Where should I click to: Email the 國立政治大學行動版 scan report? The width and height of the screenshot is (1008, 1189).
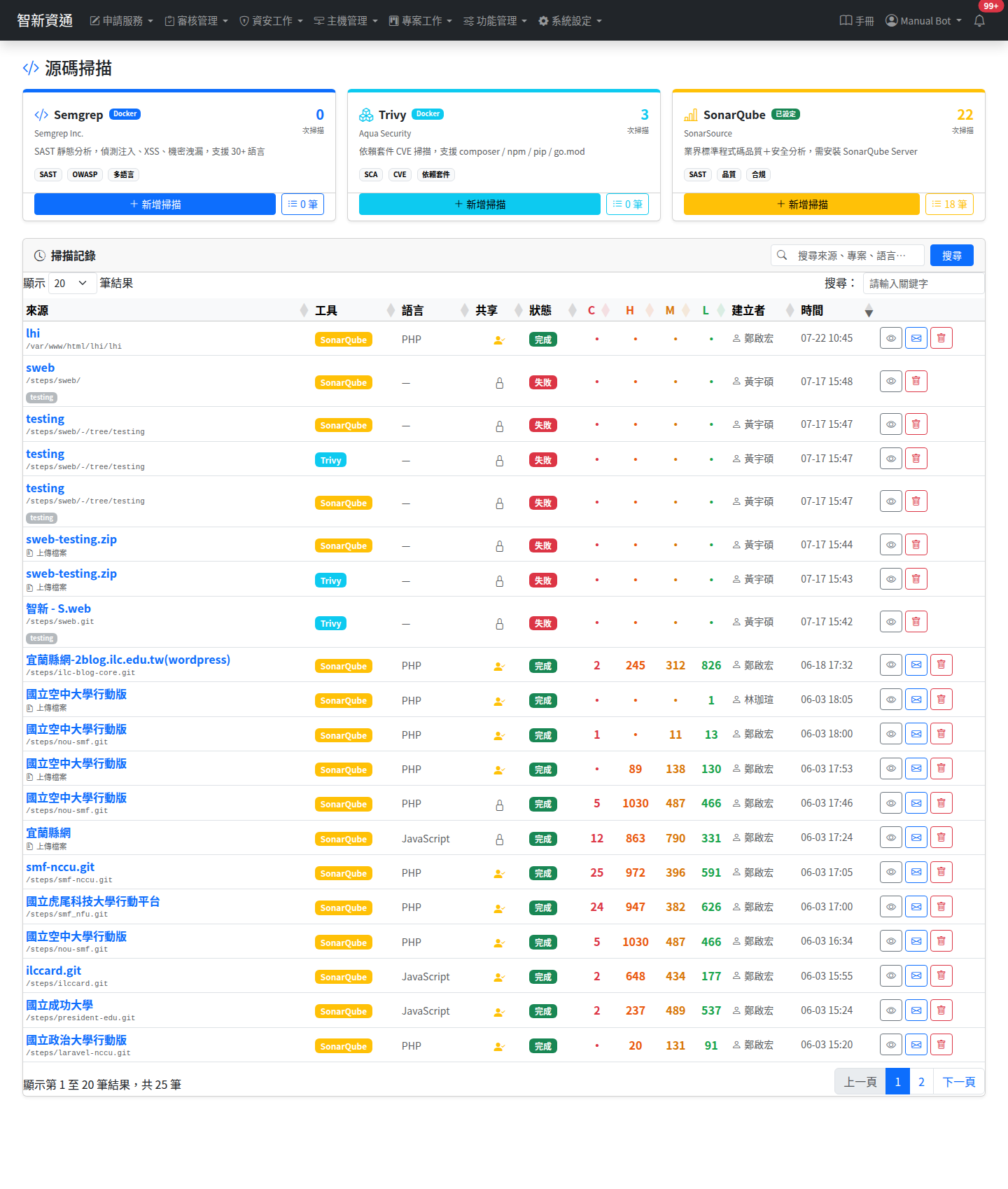click(916, 1045)
